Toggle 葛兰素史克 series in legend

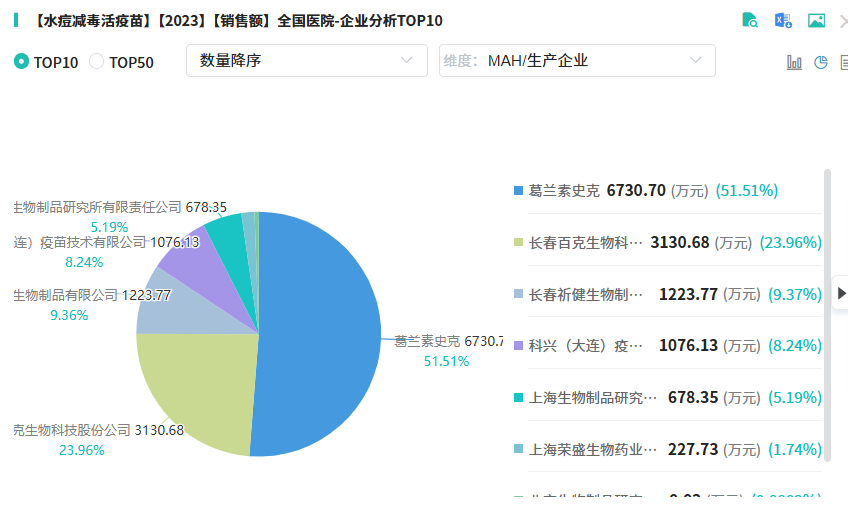coord(564,191)
